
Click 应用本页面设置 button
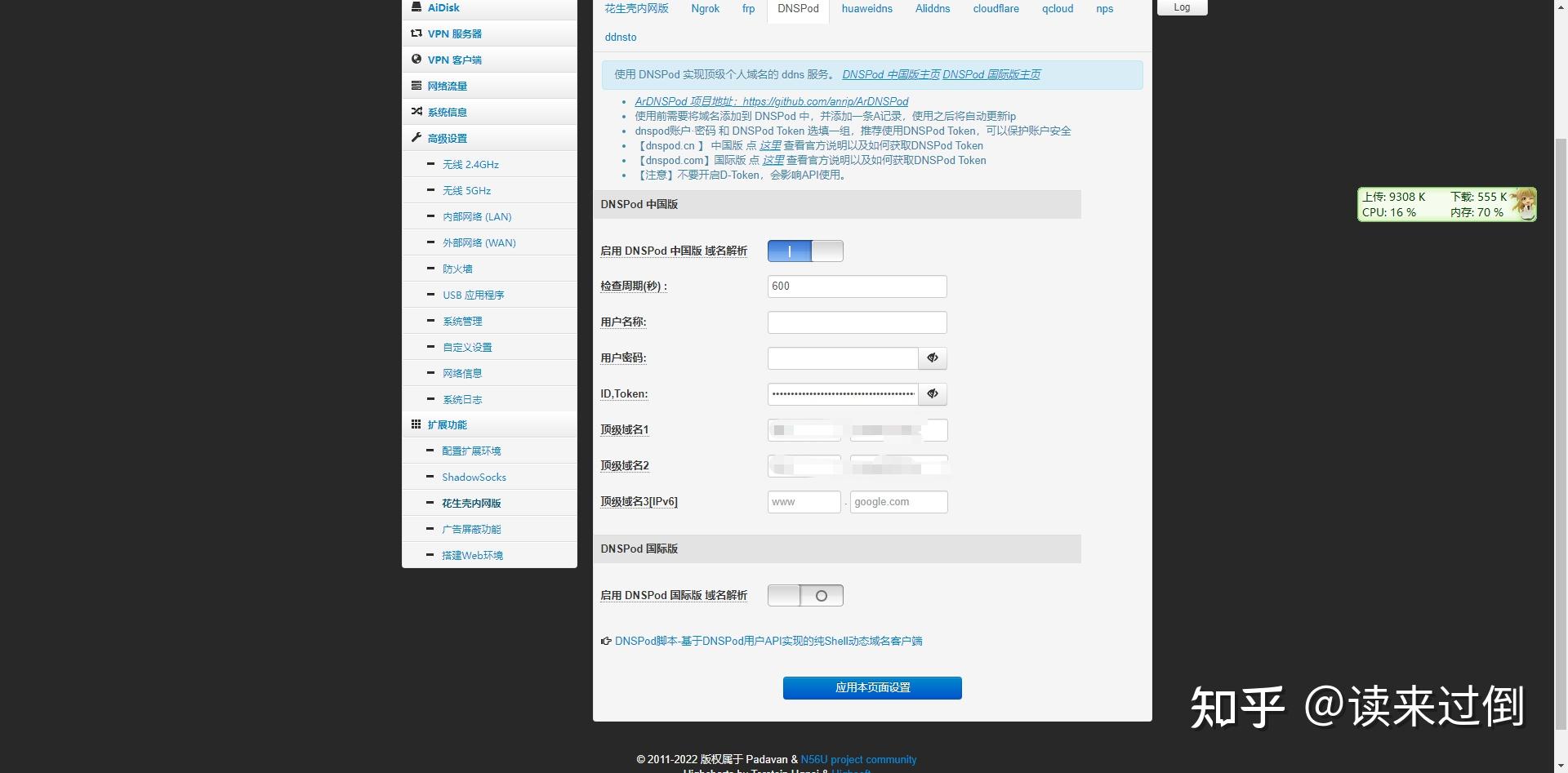point(872,688)
